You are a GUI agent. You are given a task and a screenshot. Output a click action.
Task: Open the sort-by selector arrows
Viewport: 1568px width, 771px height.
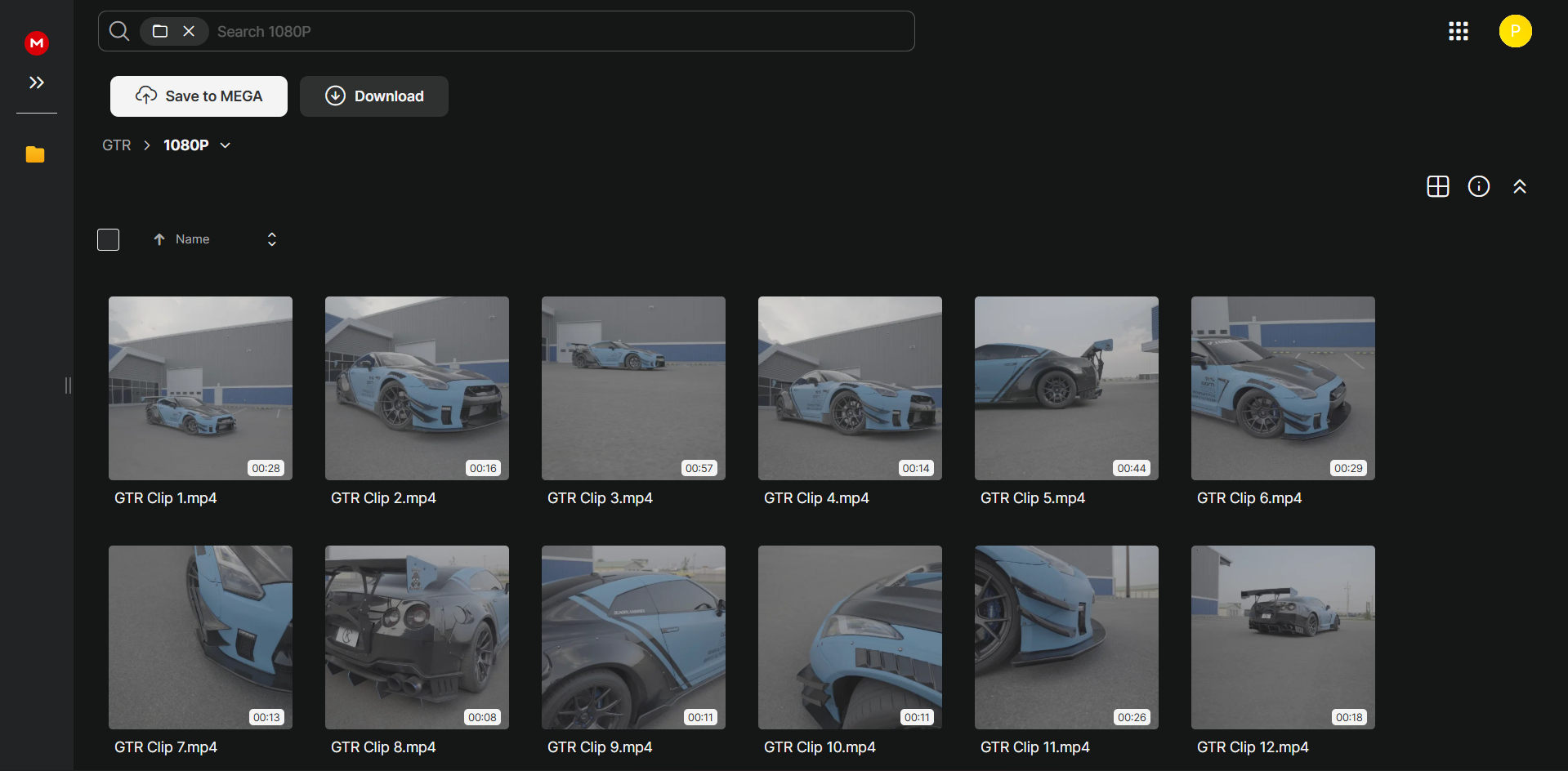click(272, 239)
